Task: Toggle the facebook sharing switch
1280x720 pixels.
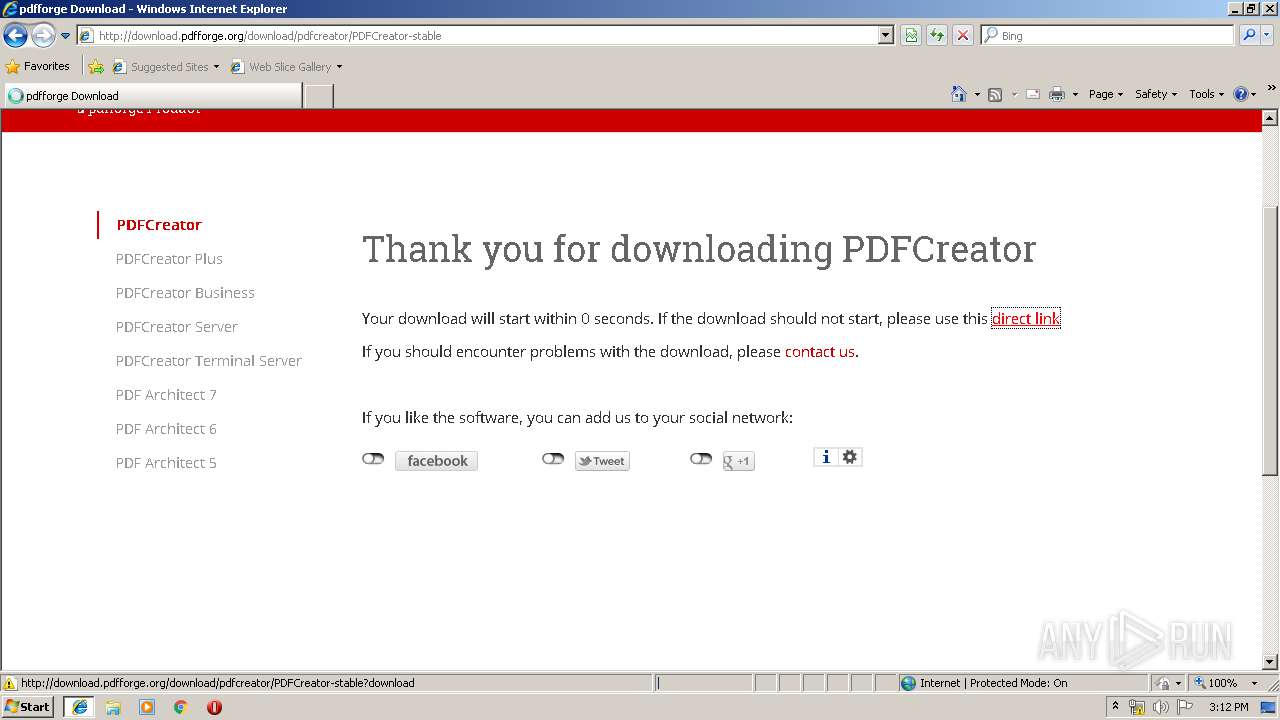Action: point(373,459)
